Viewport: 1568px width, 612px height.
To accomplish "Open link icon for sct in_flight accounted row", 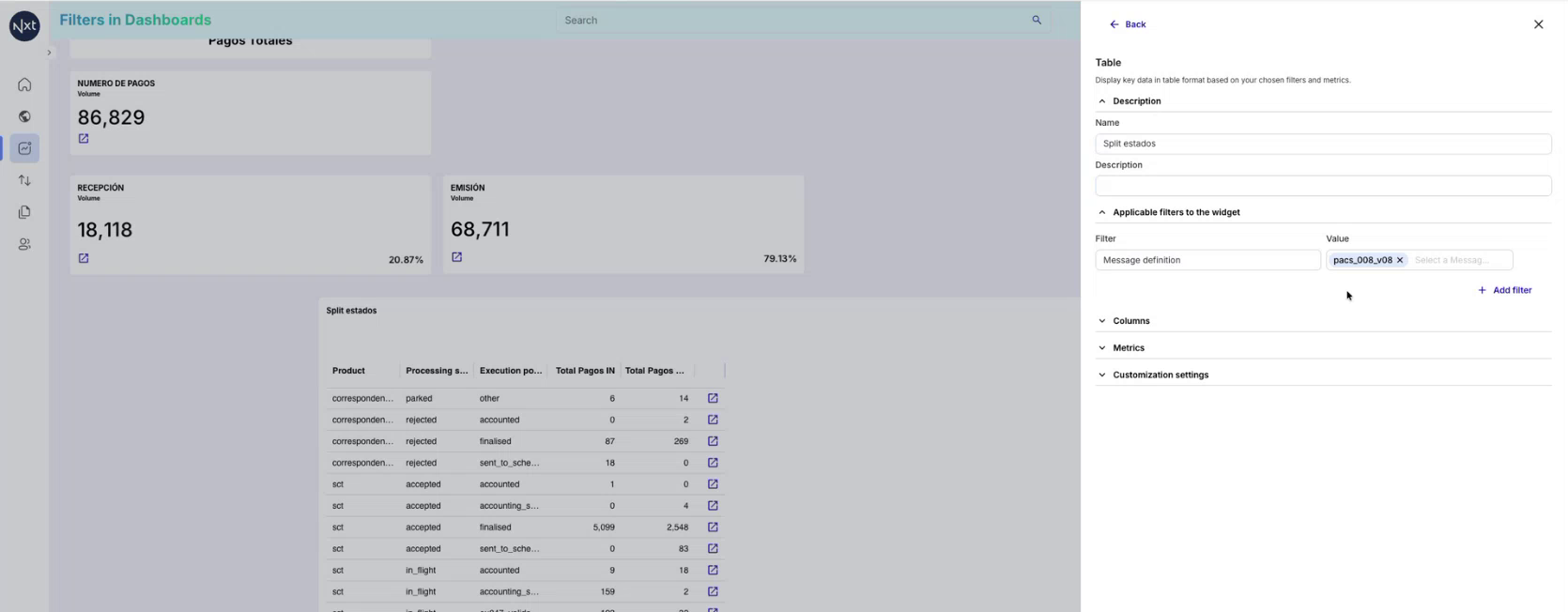I will pyautogui.click(x=713, y=571).
